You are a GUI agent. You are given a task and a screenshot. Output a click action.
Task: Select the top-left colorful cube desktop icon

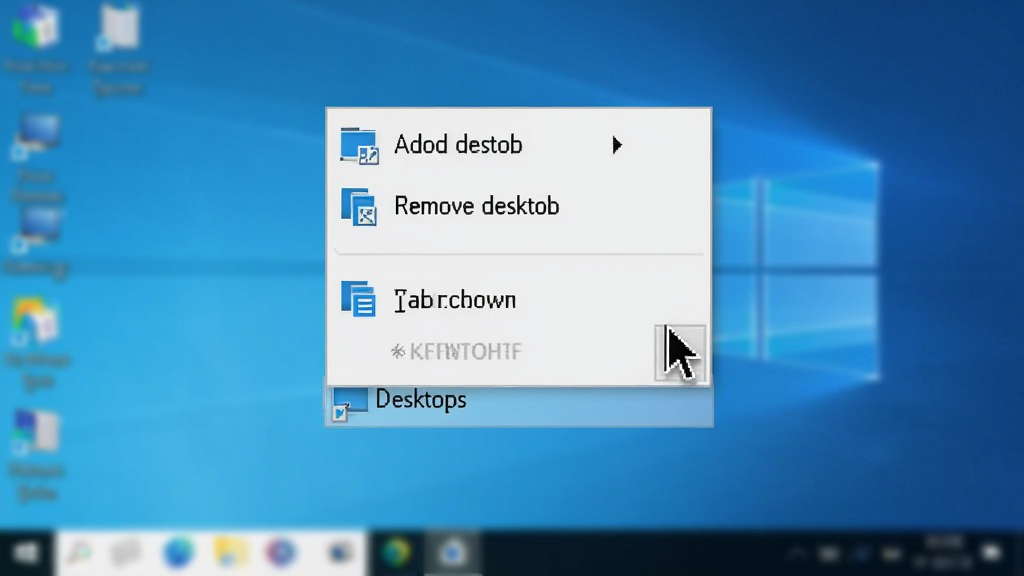tap(36, 27)
